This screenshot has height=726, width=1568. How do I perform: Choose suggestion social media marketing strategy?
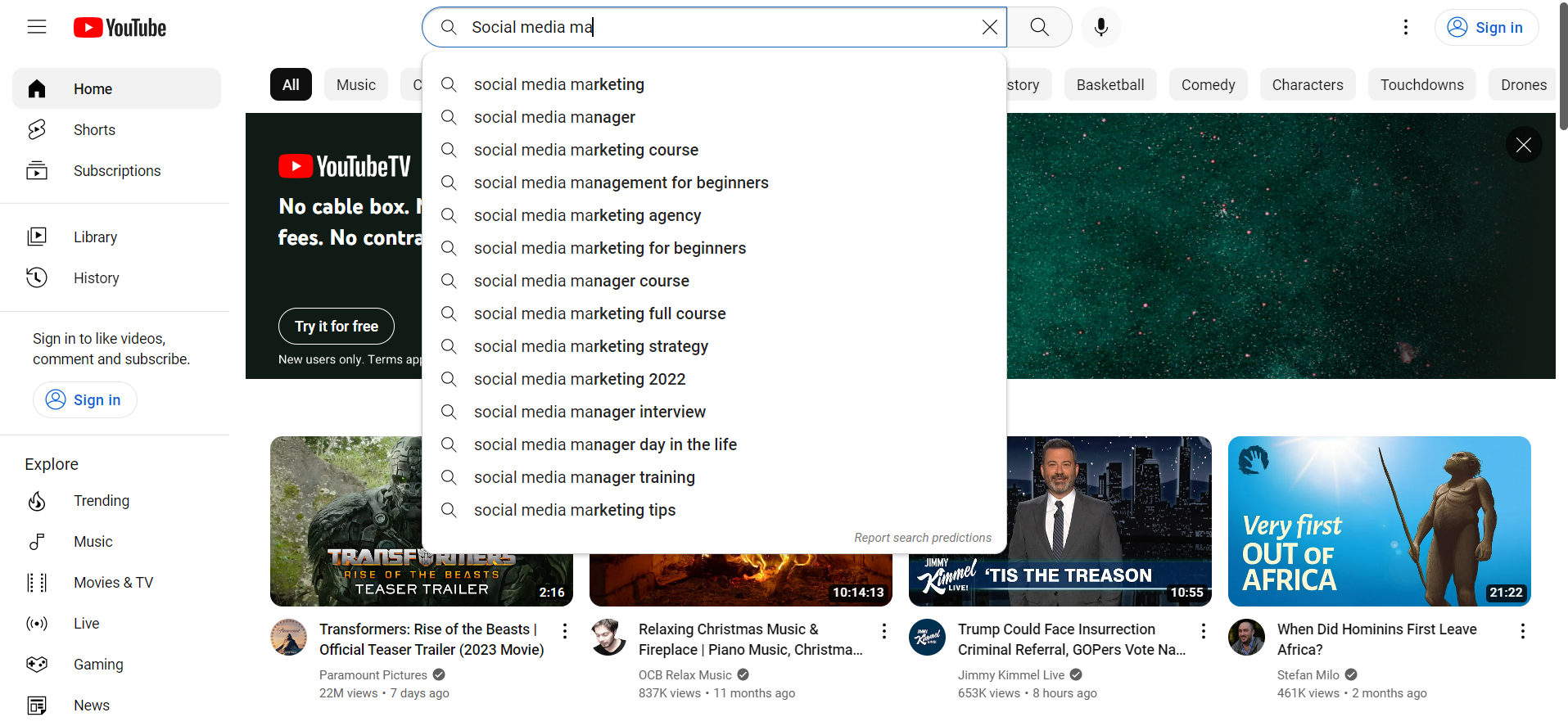click(714, 346)
